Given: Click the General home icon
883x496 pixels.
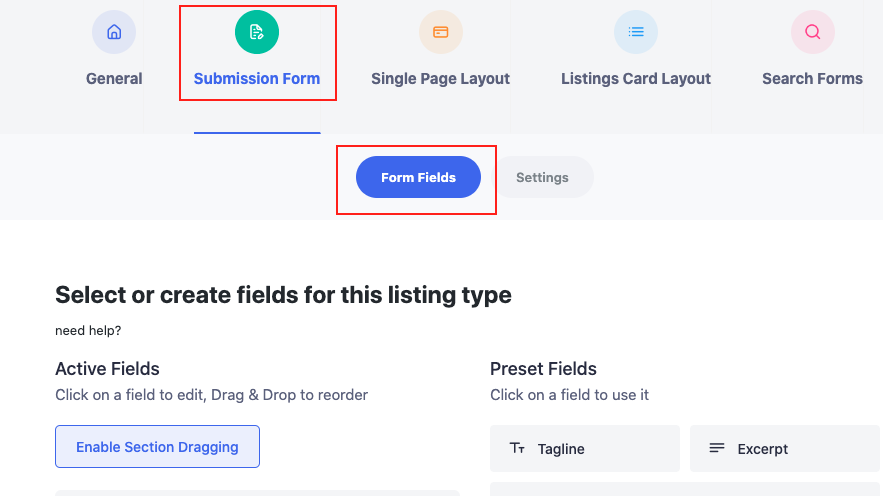Looking at the screenshot, I should coord(114,32).
